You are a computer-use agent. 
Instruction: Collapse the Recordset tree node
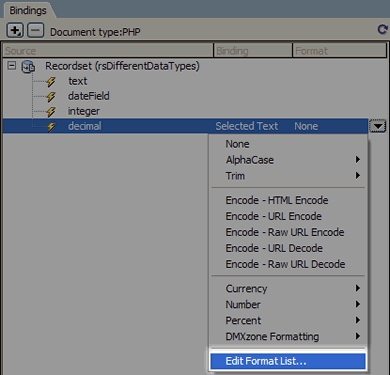click(x=12, y=66)
